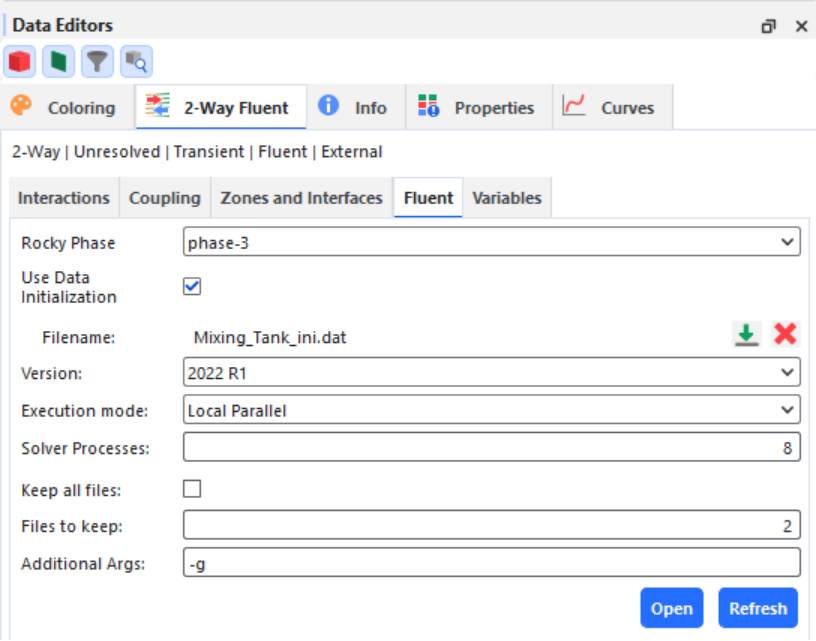This screenshot has height=641, width=816.
Task: Click the Solver Processes input field
Action: [491, 447]
